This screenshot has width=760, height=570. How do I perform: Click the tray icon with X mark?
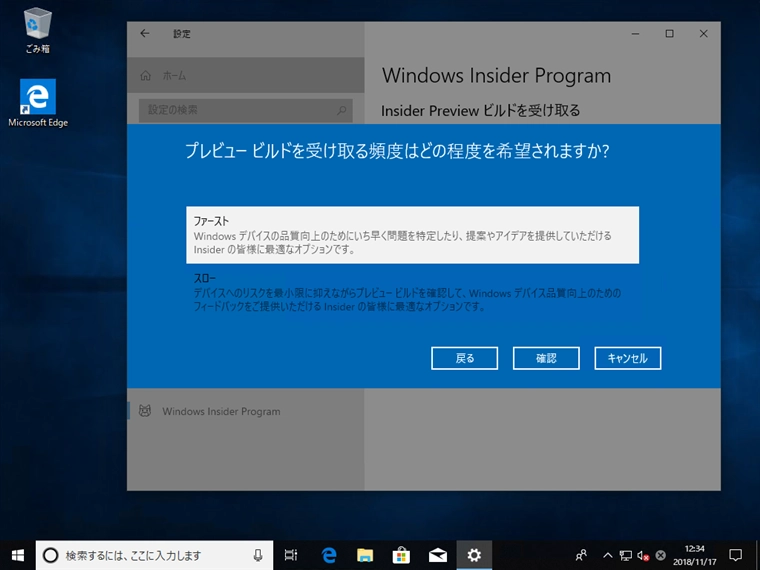[x=661, y=555]
